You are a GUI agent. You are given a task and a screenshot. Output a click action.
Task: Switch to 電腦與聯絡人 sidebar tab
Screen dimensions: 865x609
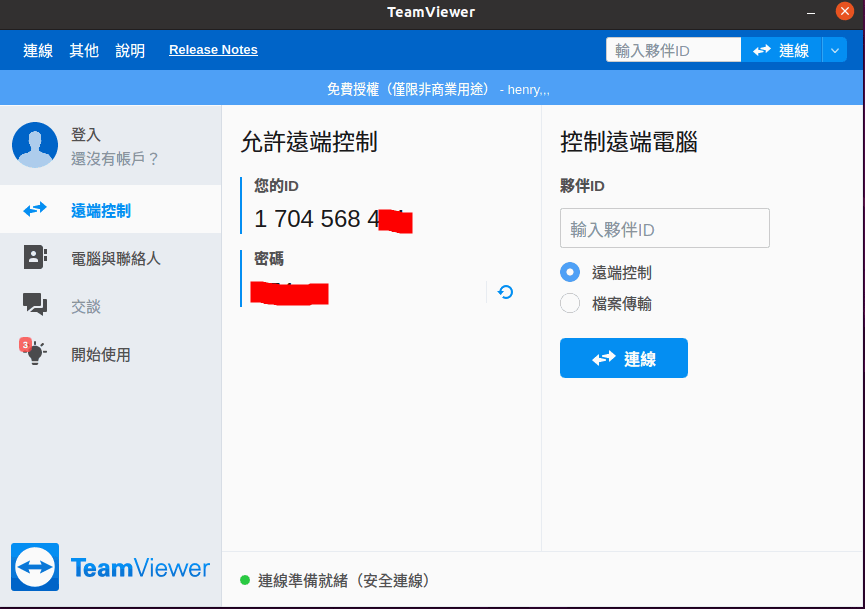110,257
